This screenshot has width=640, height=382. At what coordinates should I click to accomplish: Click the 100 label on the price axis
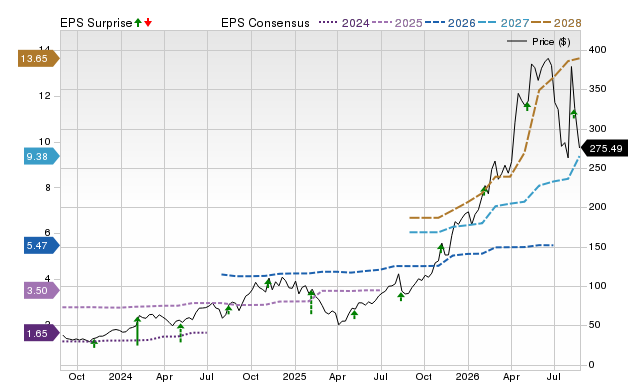(598, 286)
